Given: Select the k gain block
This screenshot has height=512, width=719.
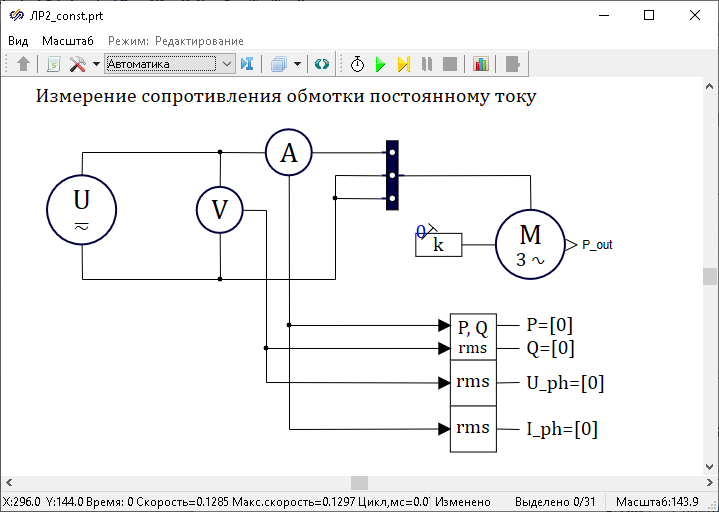Looking at the screenshot, I should pyautogui.click(x=438, y=244).
